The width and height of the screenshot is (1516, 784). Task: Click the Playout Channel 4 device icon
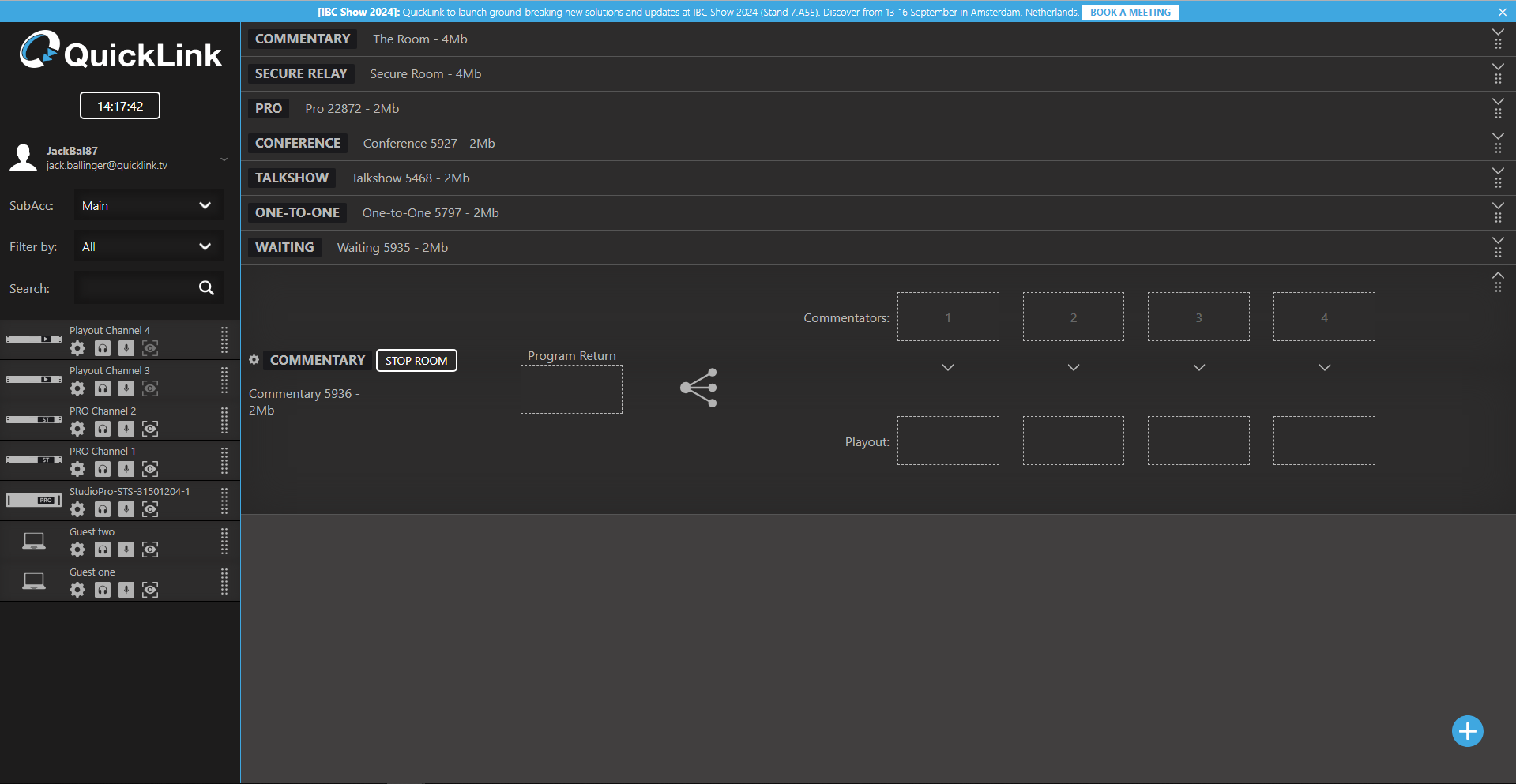pyautogui.click(x=34, y=339)
